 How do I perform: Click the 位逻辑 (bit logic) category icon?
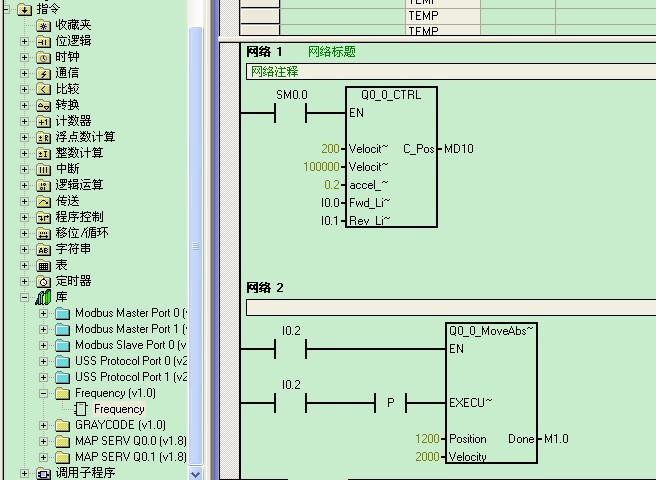[x=43, y=41]
